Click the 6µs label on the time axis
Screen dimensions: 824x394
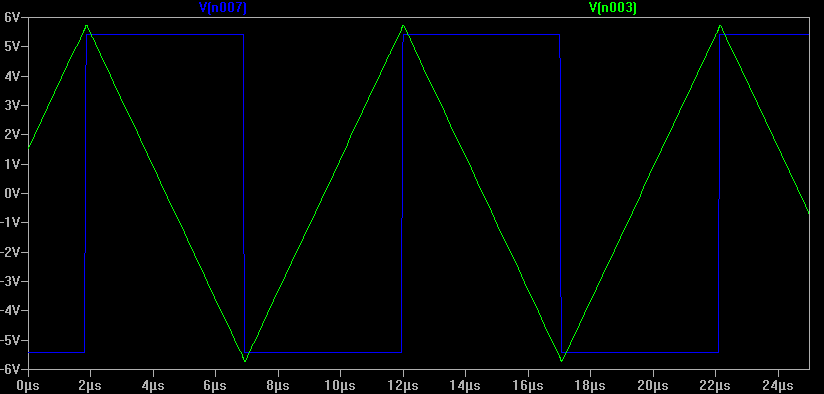215,387
